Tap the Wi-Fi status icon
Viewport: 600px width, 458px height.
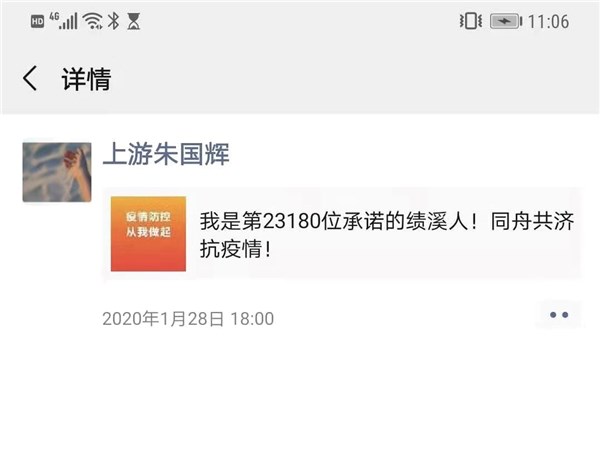93,21
